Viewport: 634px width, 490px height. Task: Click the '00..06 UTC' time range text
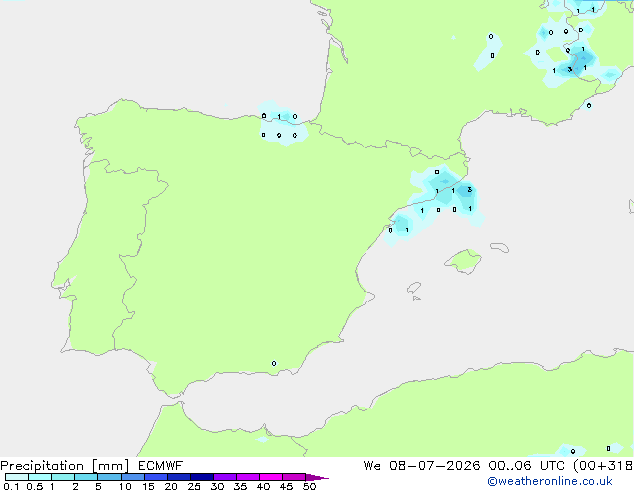[526, 466]
